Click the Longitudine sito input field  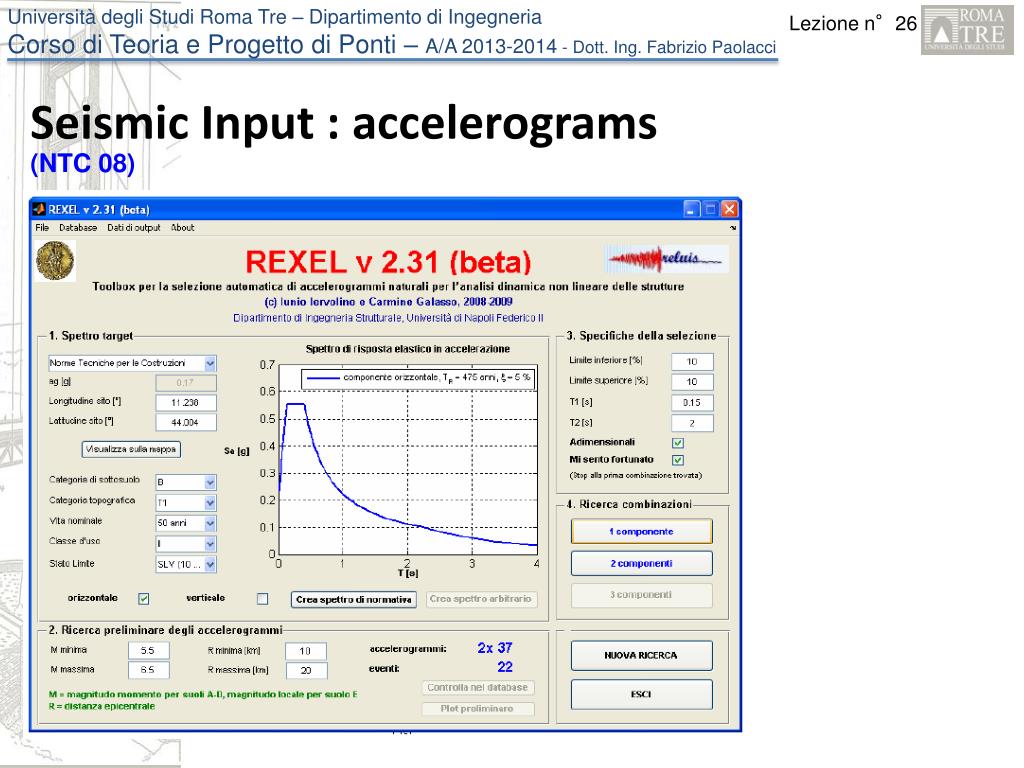(186, 402)
